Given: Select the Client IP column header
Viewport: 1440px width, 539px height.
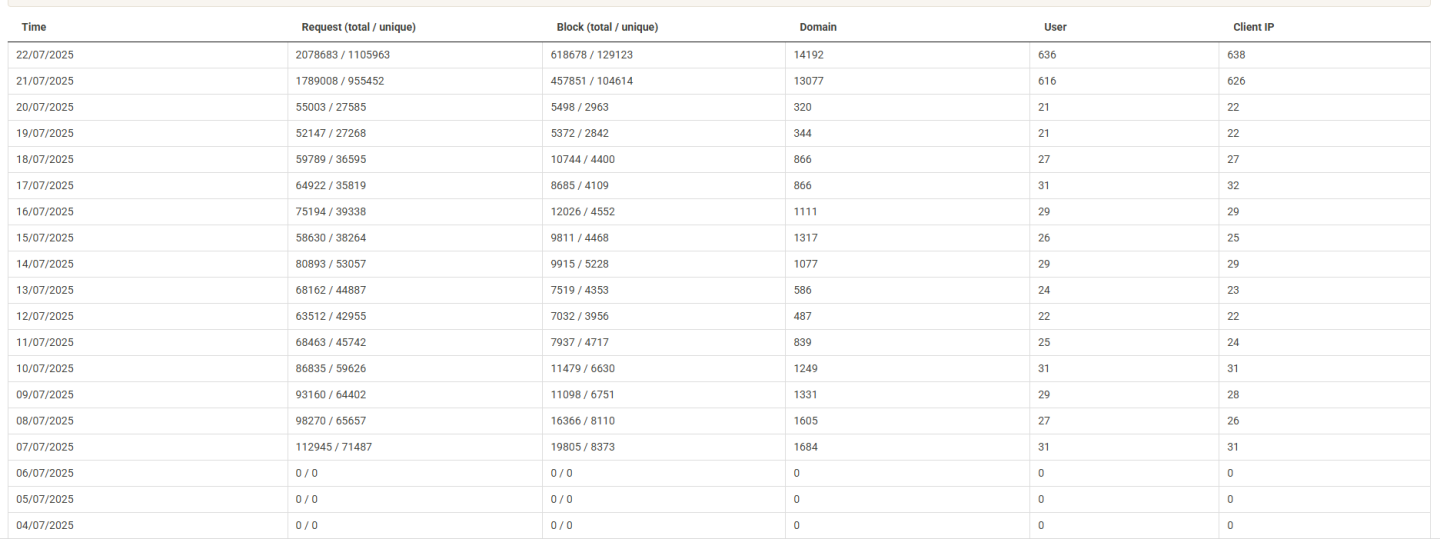Looking at the screenshot, I should (1253, 27).
